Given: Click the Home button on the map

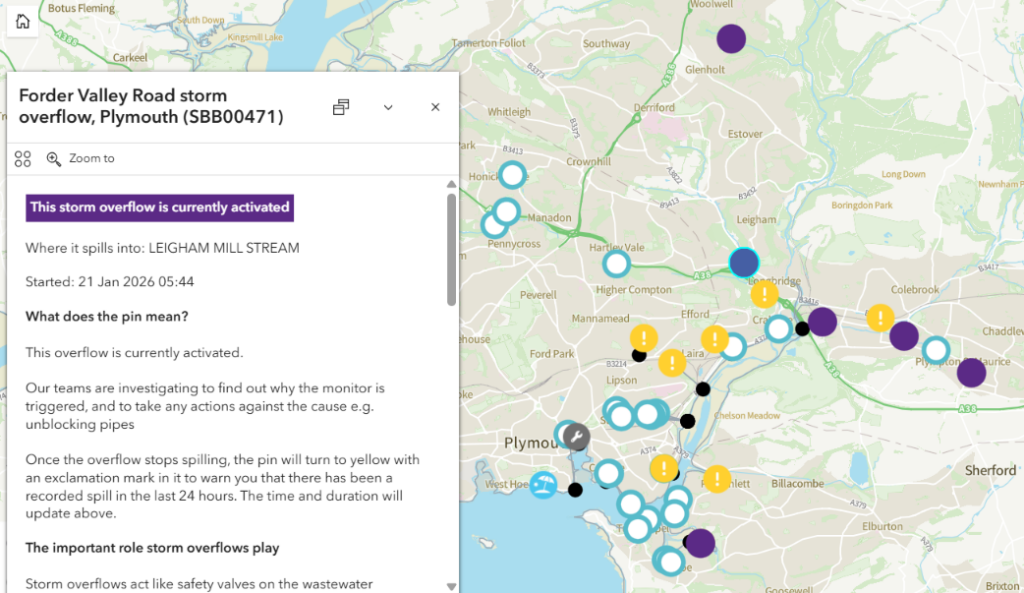Looking at the screenshot, I should click(x=22, y=23).
